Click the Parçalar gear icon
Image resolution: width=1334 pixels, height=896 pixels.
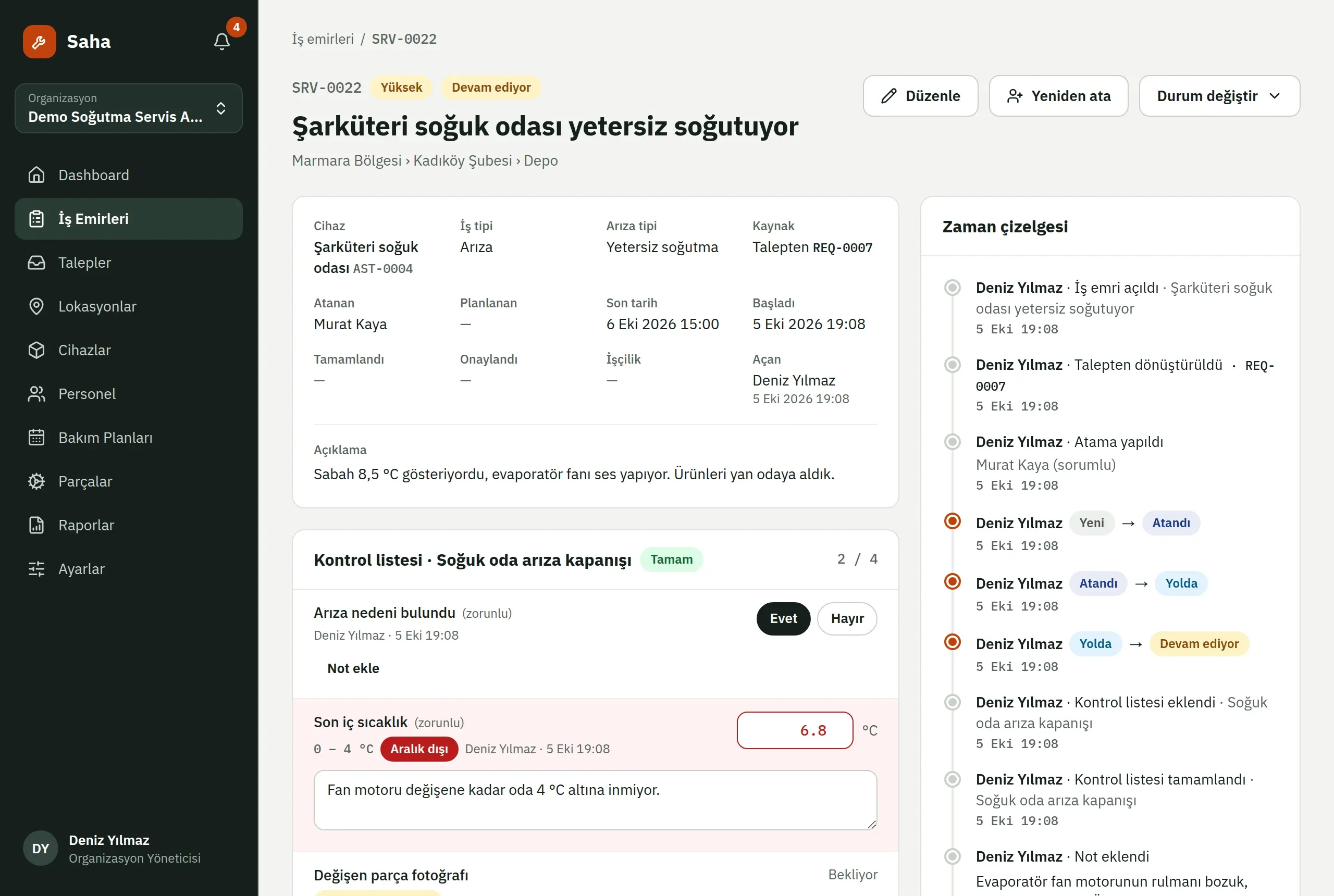[36, 481]
